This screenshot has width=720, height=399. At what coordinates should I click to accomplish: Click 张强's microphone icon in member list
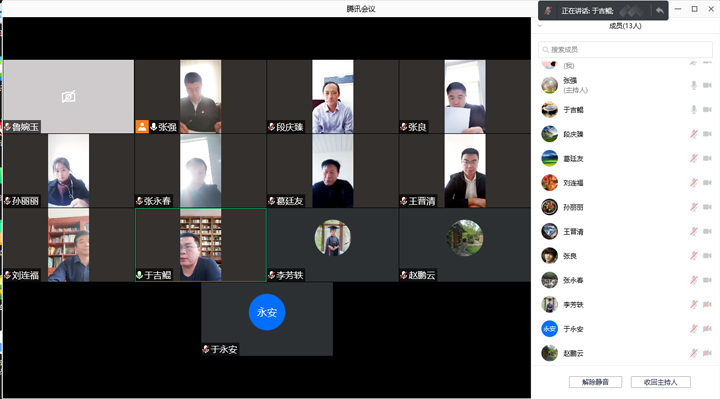point(694,85)
